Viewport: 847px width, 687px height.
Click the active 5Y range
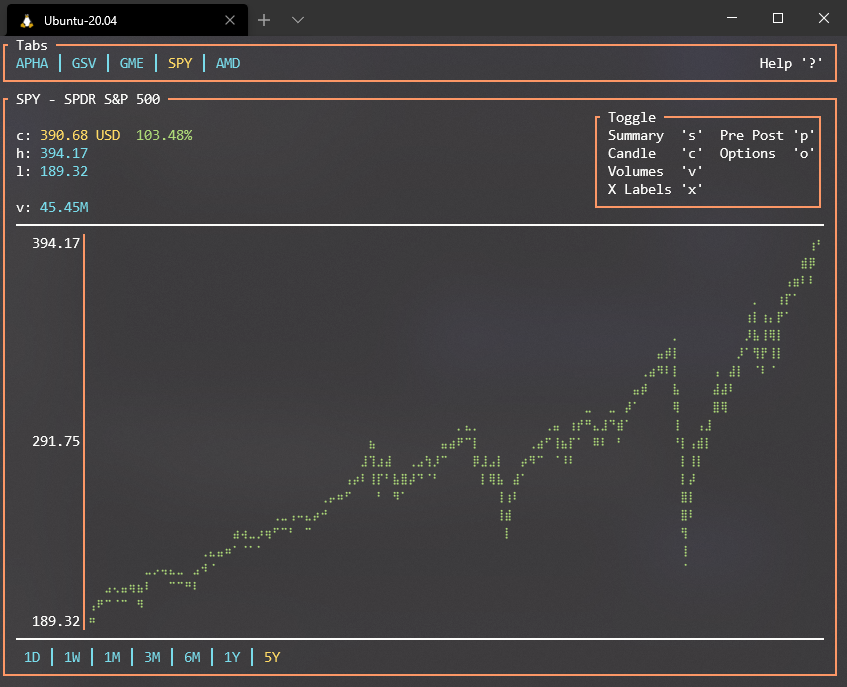272,657
